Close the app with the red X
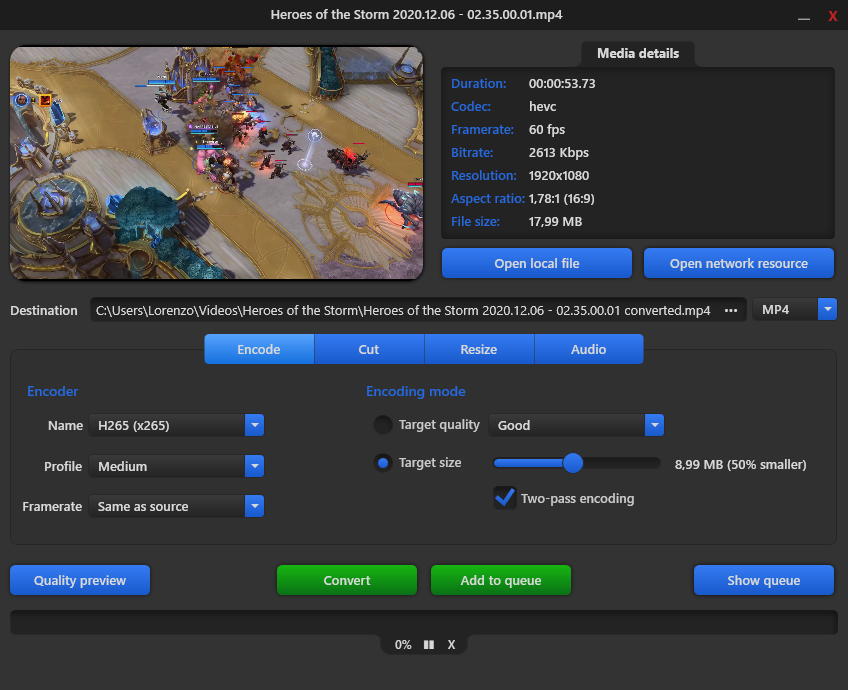Image resolution: width=848 pixels, height=690 pixels. (x=832, y=17)
